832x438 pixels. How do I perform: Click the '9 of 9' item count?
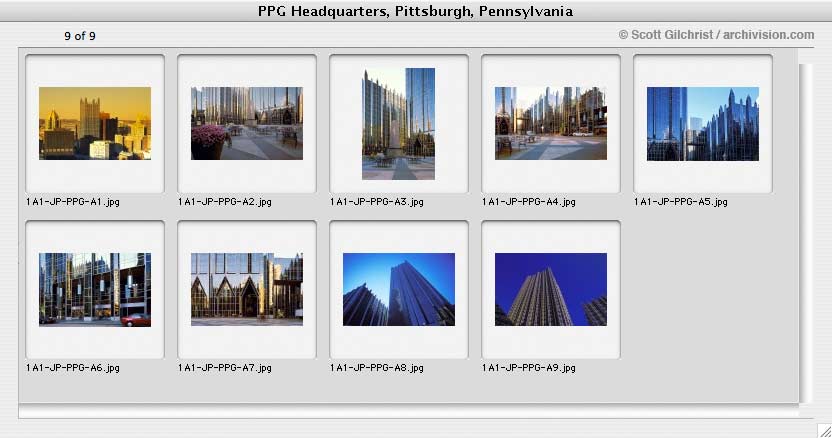pyautogui.click(x=80, y=36)
